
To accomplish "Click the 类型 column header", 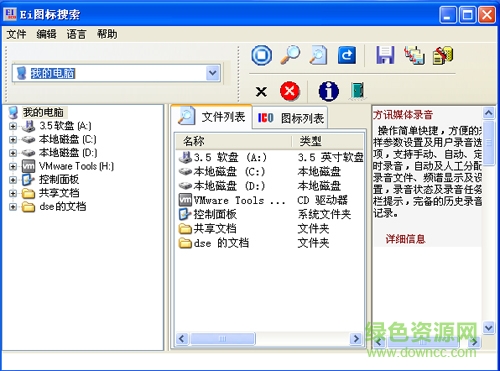I will [328, 141].
